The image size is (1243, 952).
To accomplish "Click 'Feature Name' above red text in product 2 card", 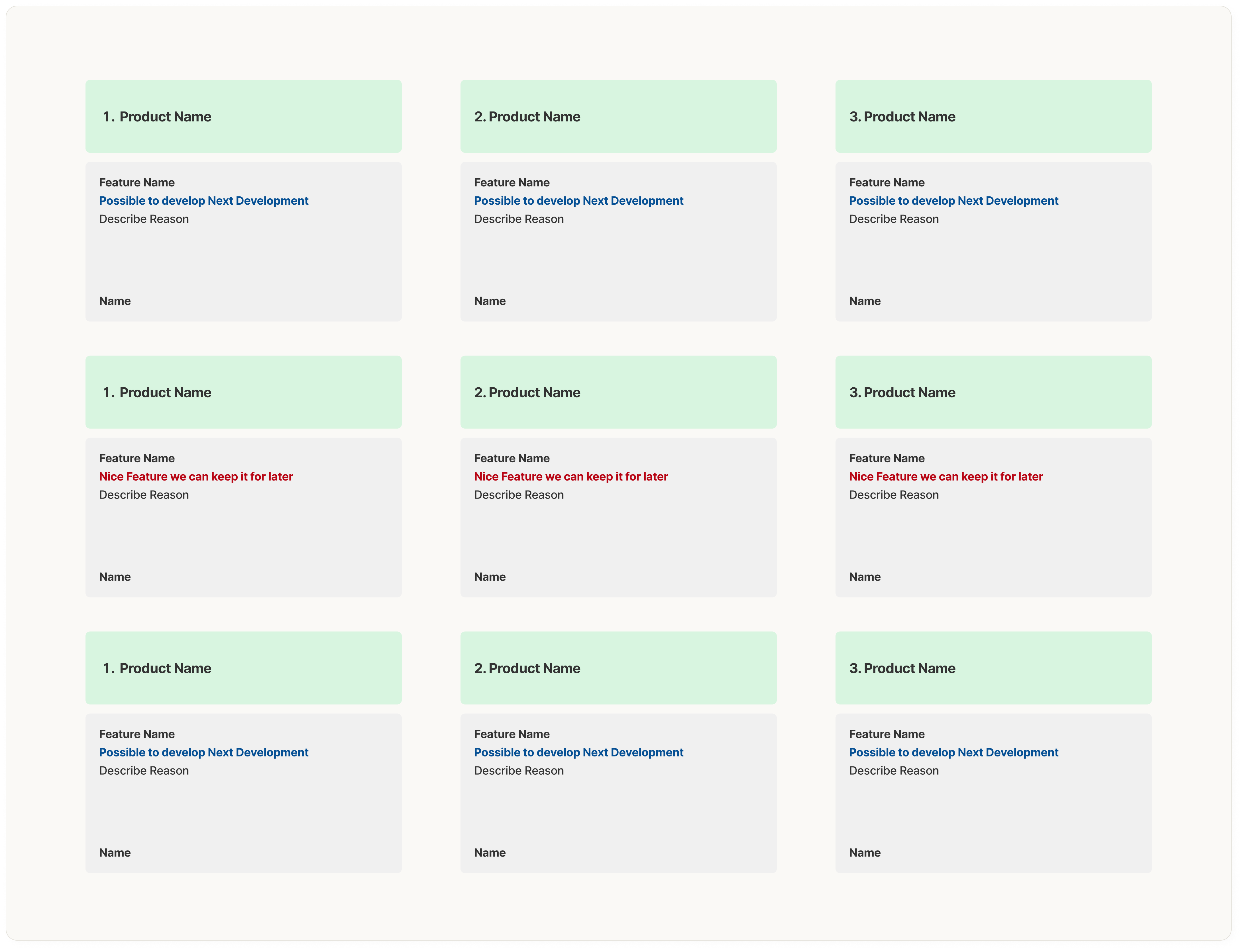I will [x=512, y=458].
